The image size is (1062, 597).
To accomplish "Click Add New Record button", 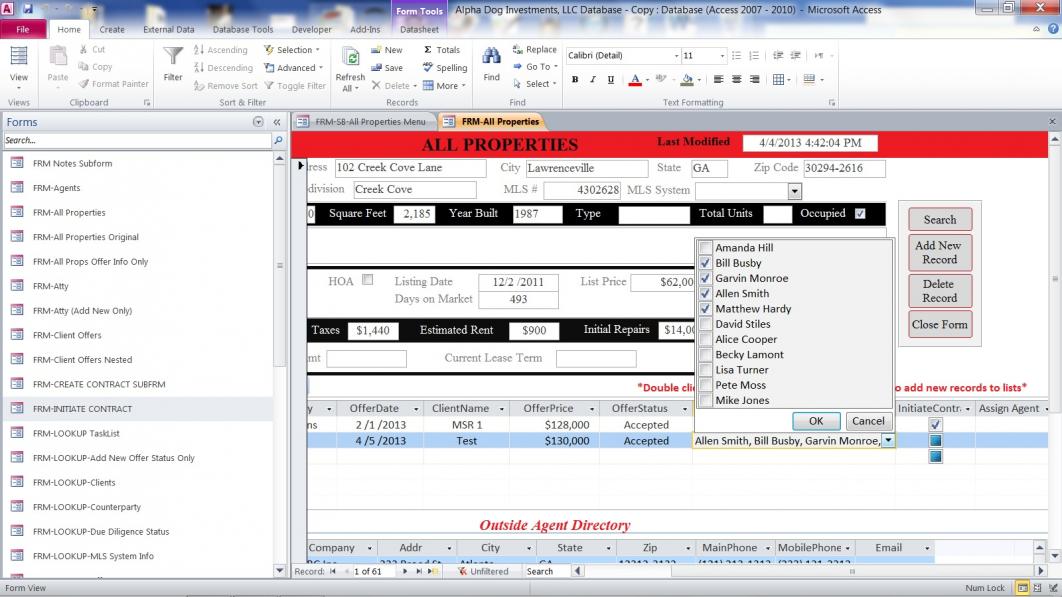I will (940, 252).
